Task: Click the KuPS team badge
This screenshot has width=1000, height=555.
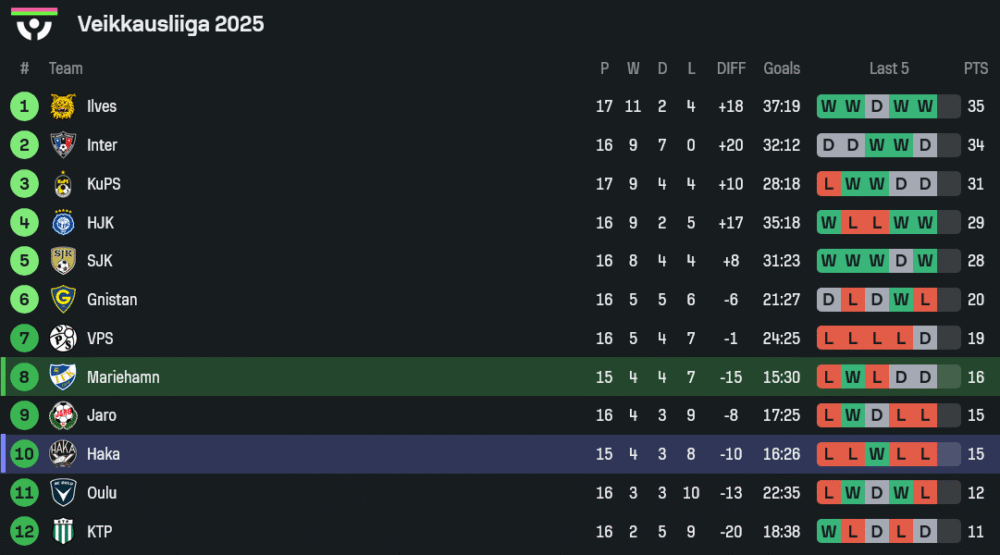Action: pyautogui.click(x=63, y=184)
